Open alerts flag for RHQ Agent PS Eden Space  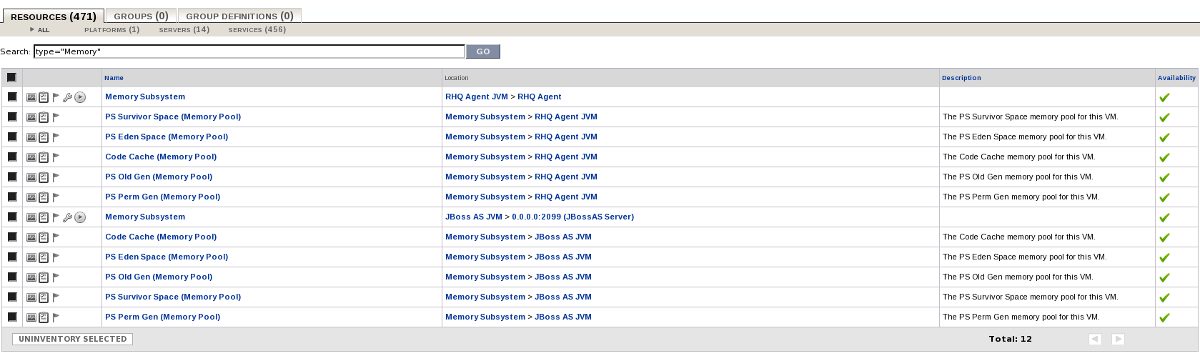click(x=56, y=137)
